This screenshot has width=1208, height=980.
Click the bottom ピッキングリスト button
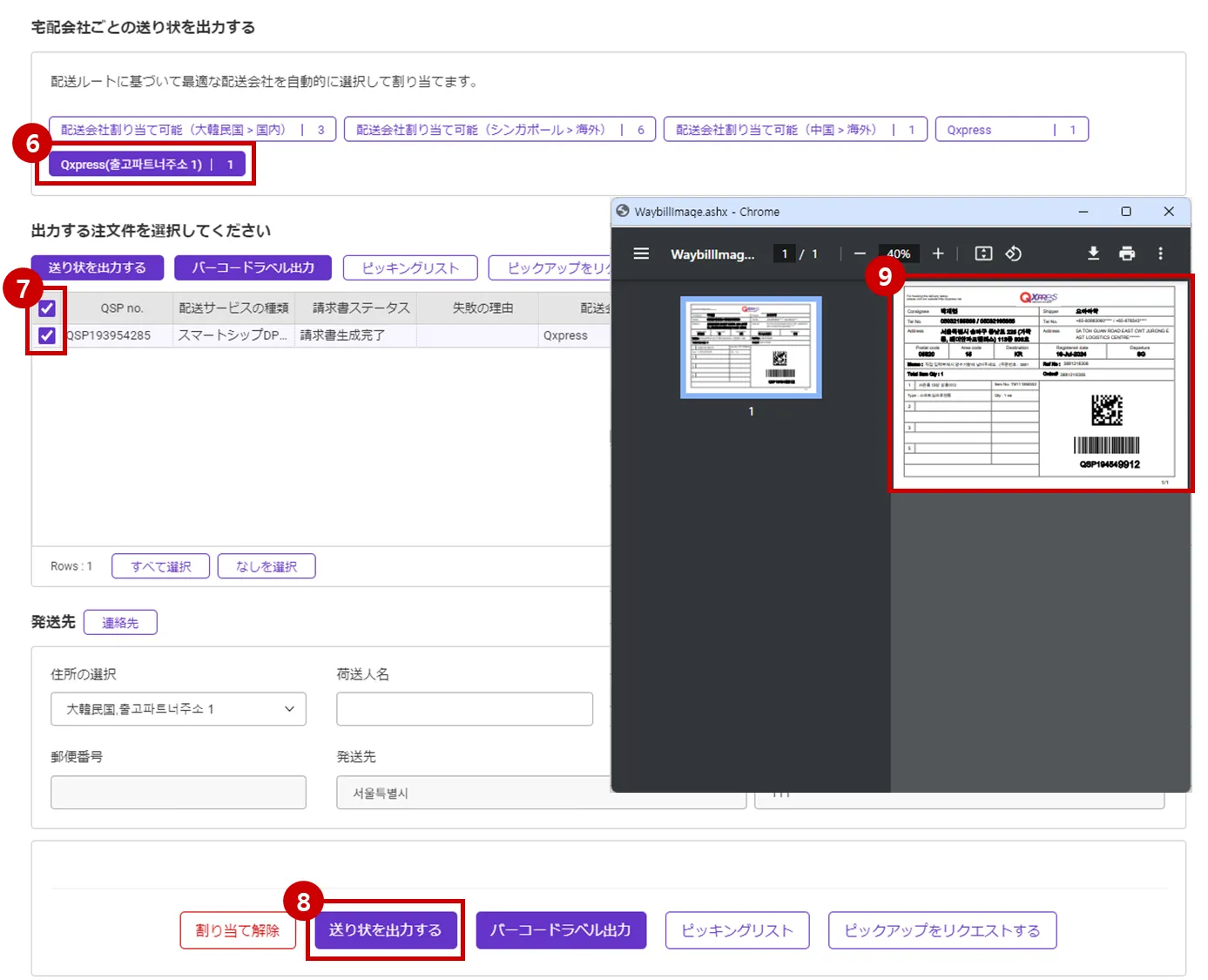(x=738, y=930)
